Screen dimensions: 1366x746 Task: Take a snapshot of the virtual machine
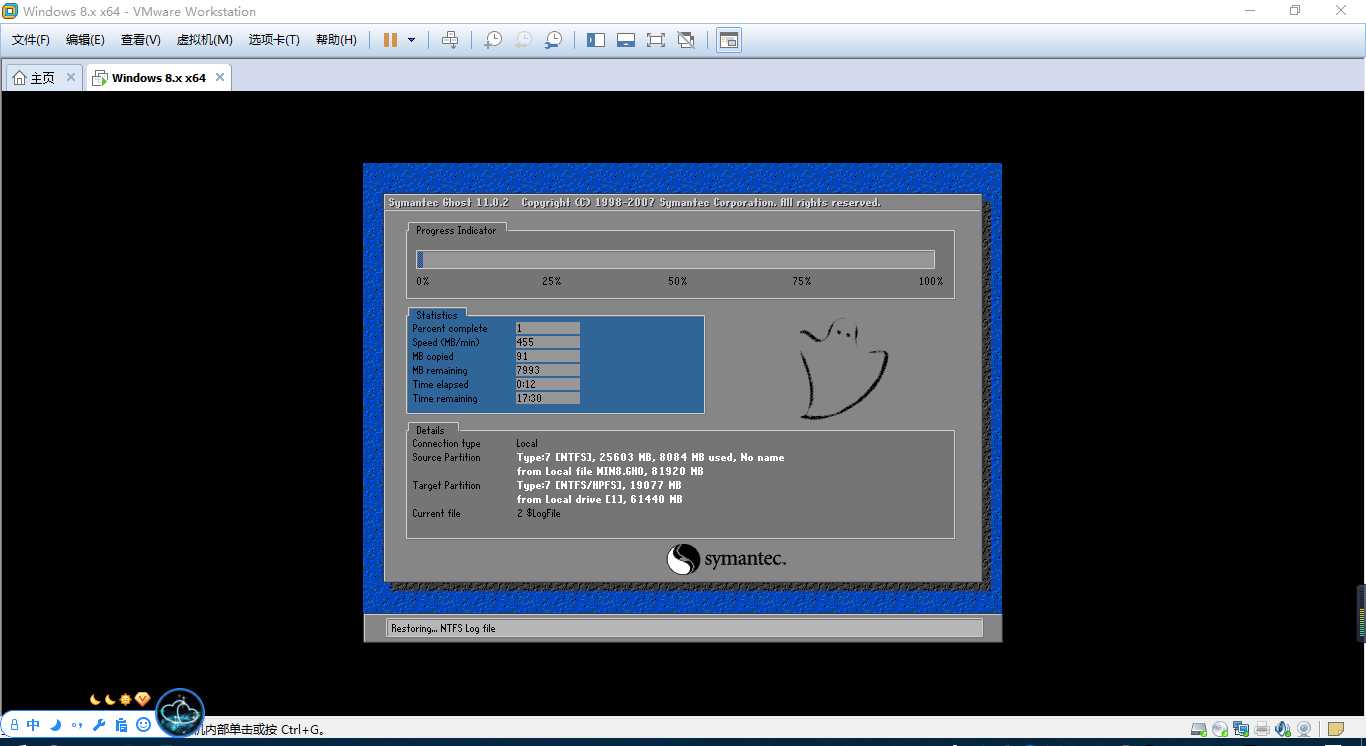493,40
